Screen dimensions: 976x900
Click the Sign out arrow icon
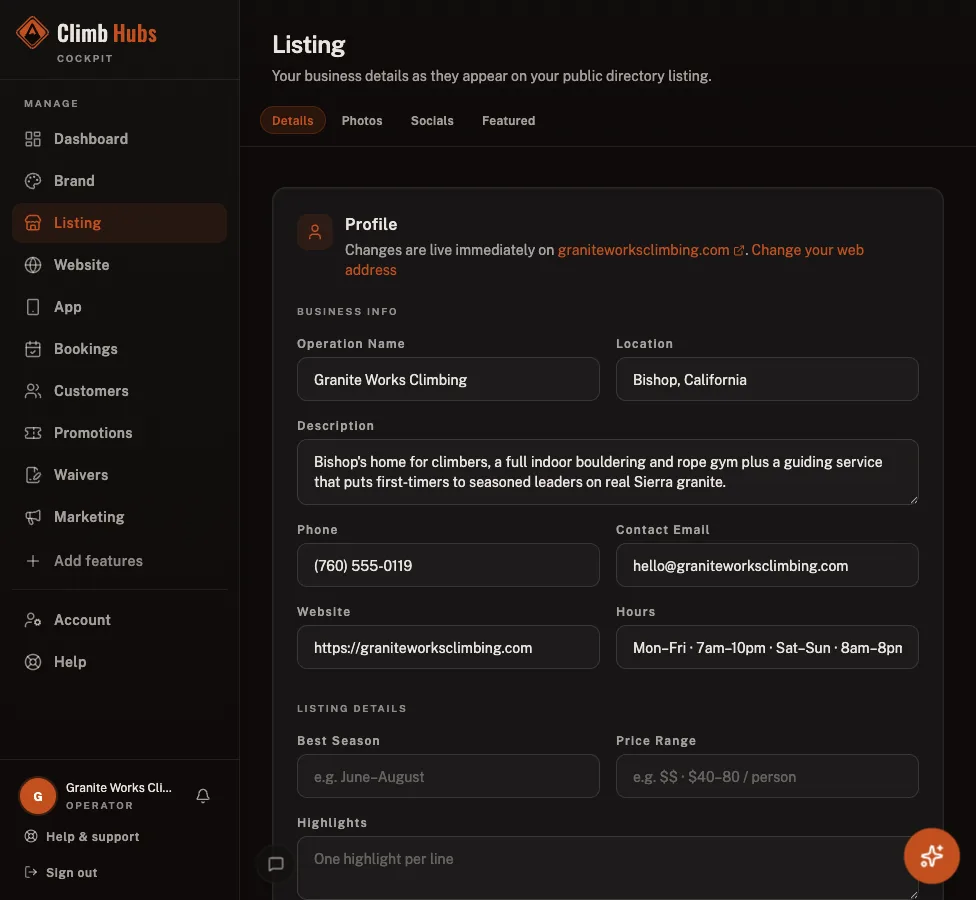click(x=30, y=872)
